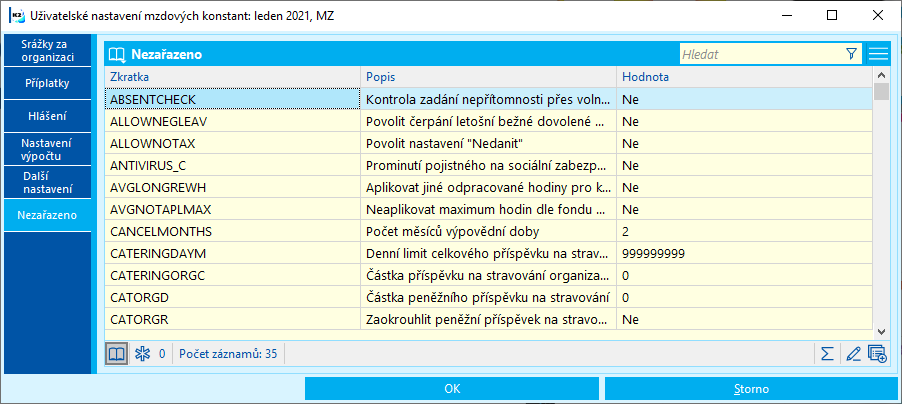Click into the Hledat search field
Viewport: 902px width, 404px height.
tap(760, 54)
